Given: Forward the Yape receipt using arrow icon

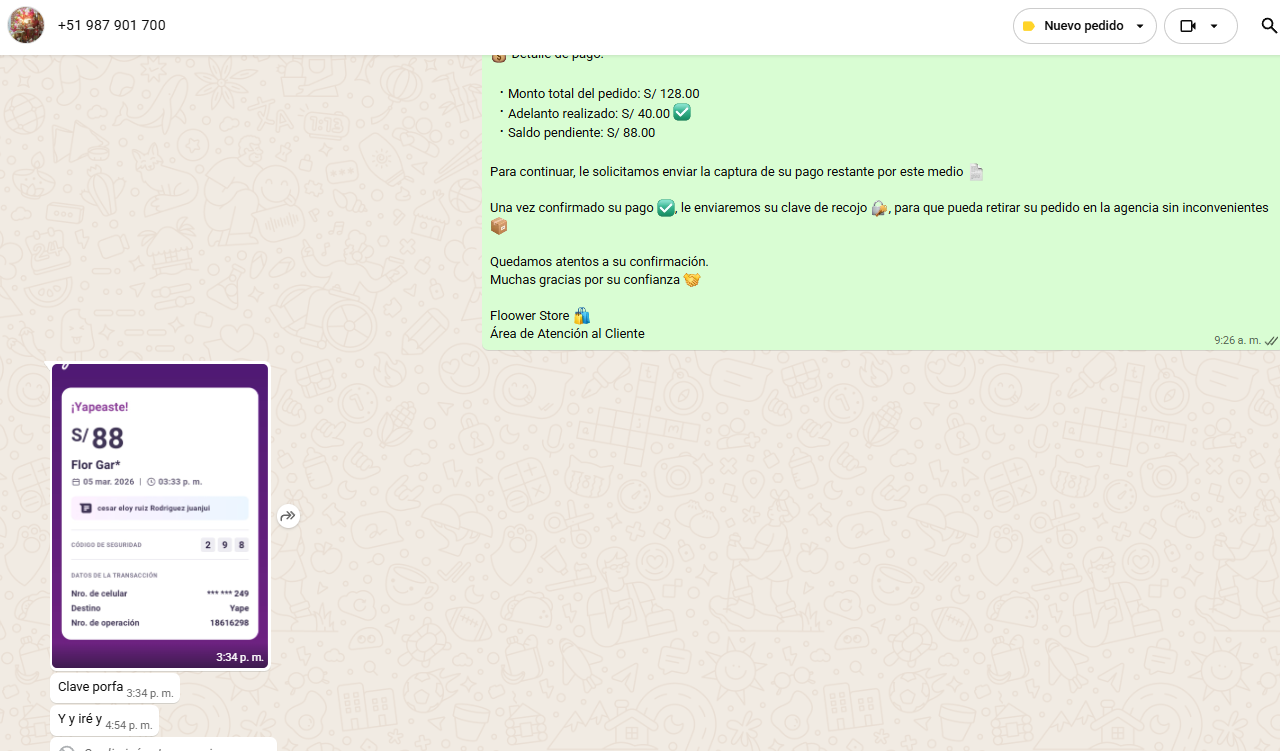Looking at the screenshot, I should click(288, 516).
